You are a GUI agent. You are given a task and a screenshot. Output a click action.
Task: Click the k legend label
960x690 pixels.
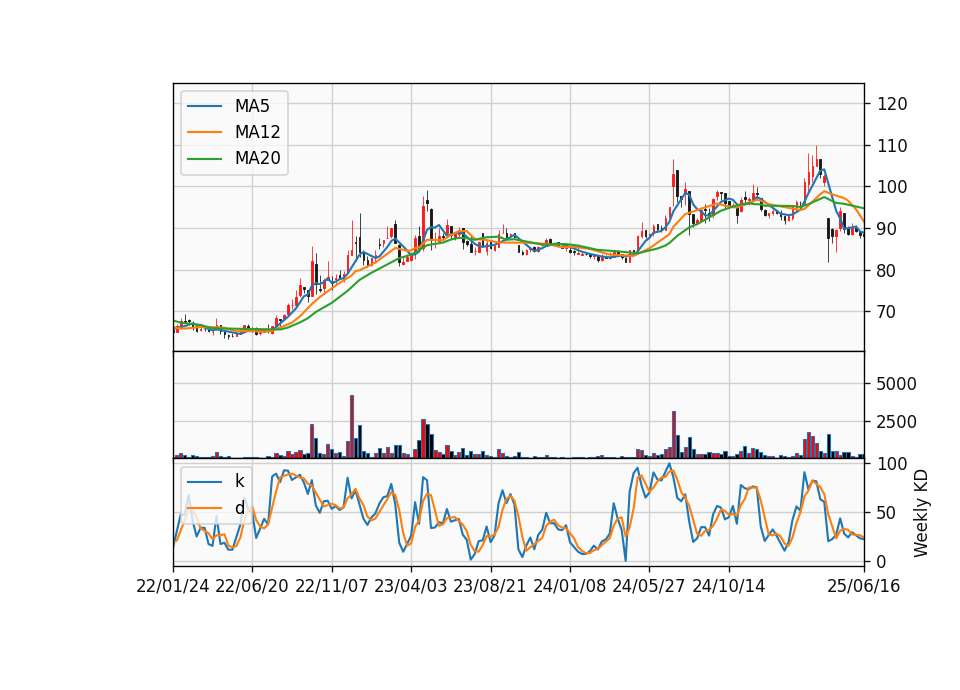pos(239,481)
